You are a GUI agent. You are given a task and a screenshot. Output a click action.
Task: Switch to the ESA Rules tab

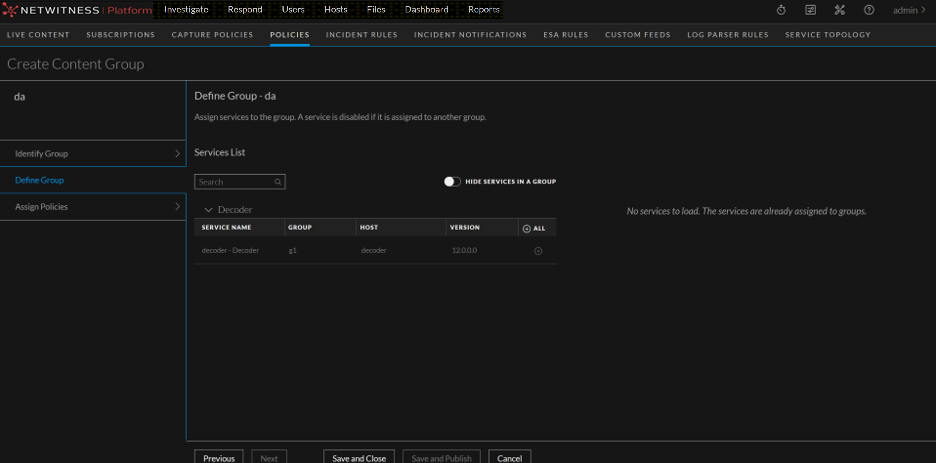pyautogui.click(x=566, y=35)
